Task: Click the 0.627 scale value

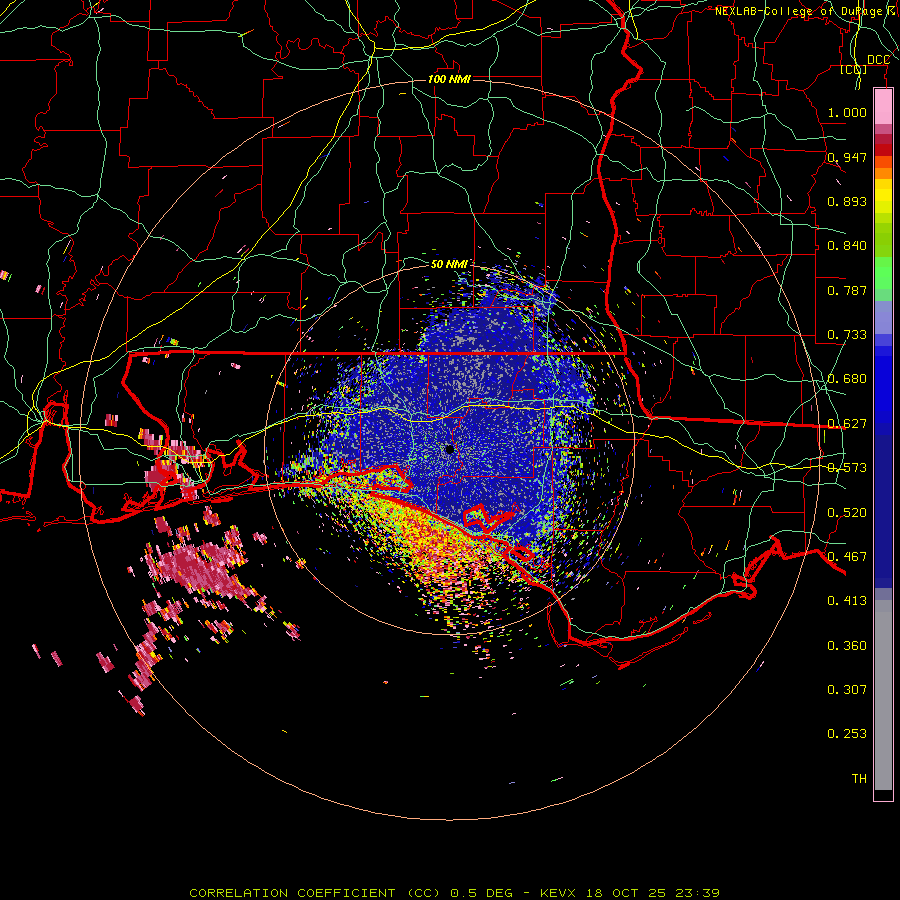Action: (x=847, y=423)
